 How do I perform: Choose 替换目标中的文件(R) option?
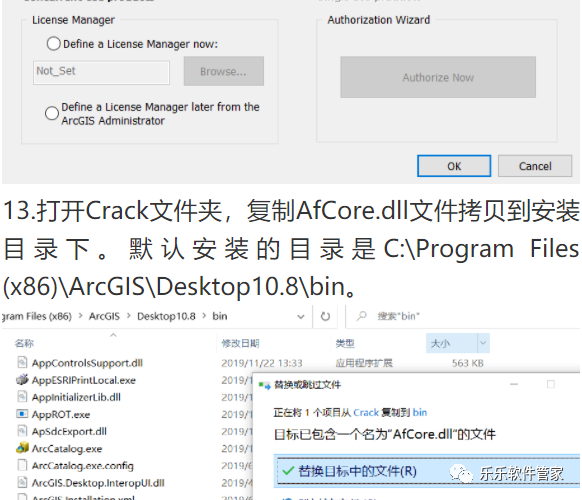[428, 470]
